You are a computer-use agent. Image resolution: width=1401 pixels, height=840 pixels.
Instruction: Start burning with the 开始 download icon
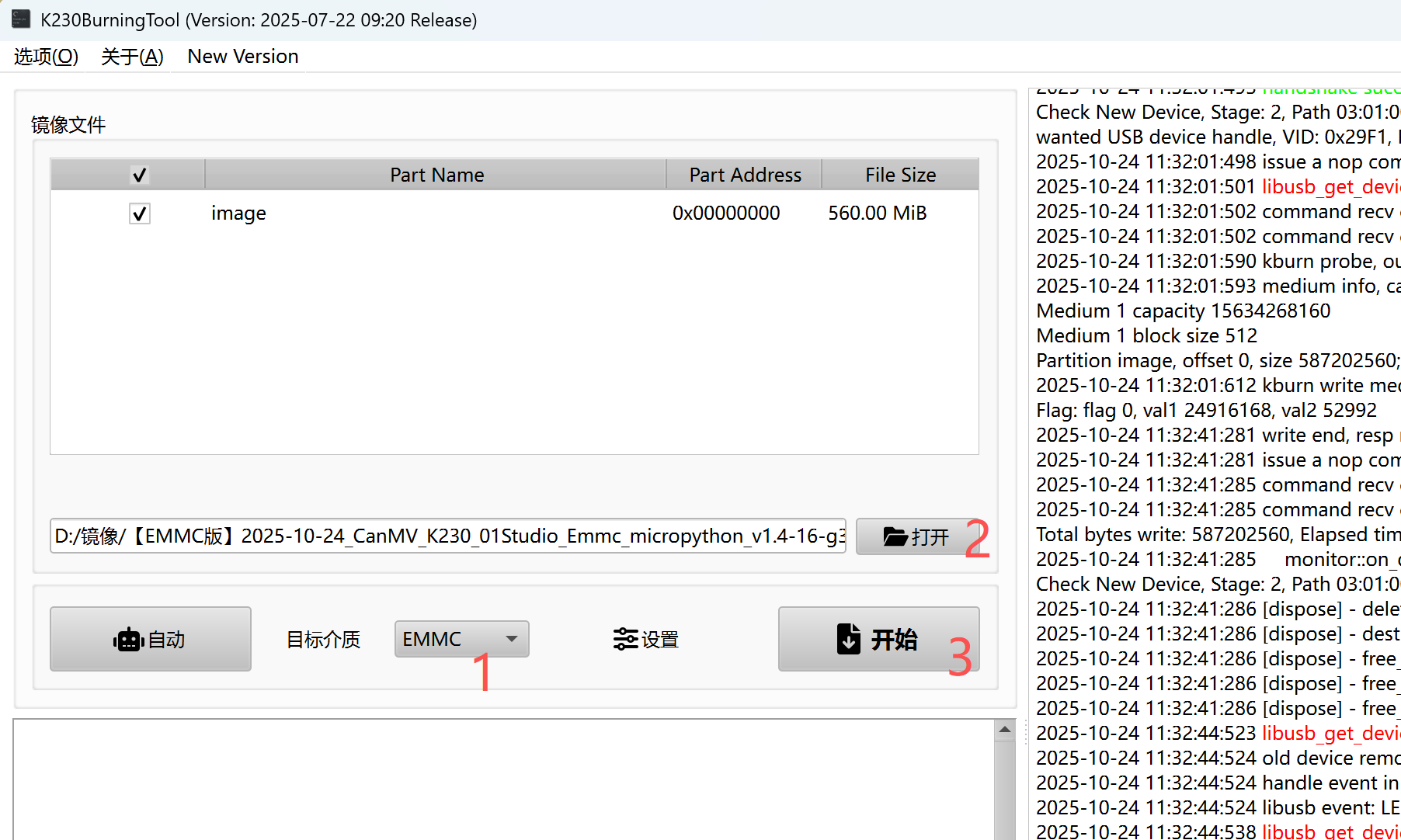coord(849,639)
